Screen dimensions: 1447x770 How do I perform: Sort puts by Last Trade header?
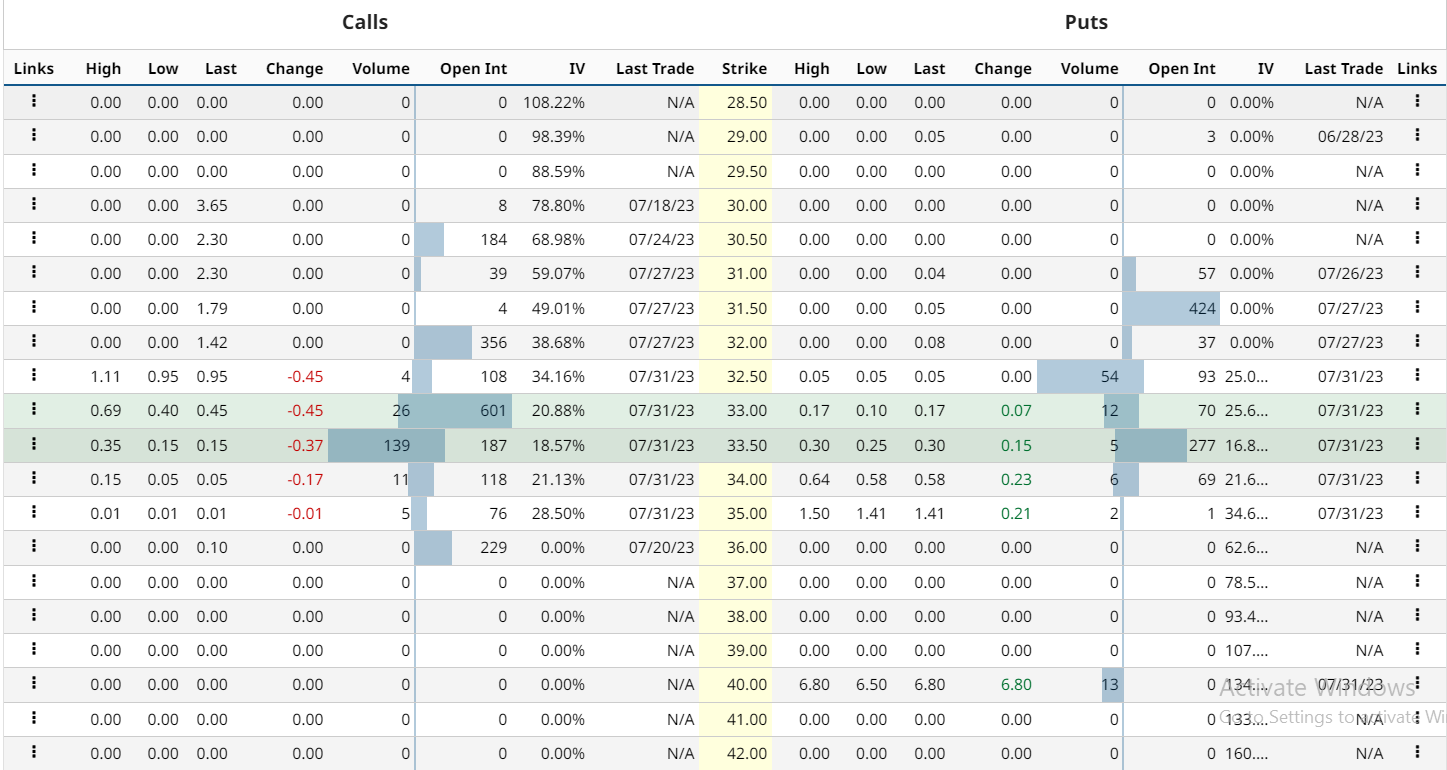(x=1343, y=69)
